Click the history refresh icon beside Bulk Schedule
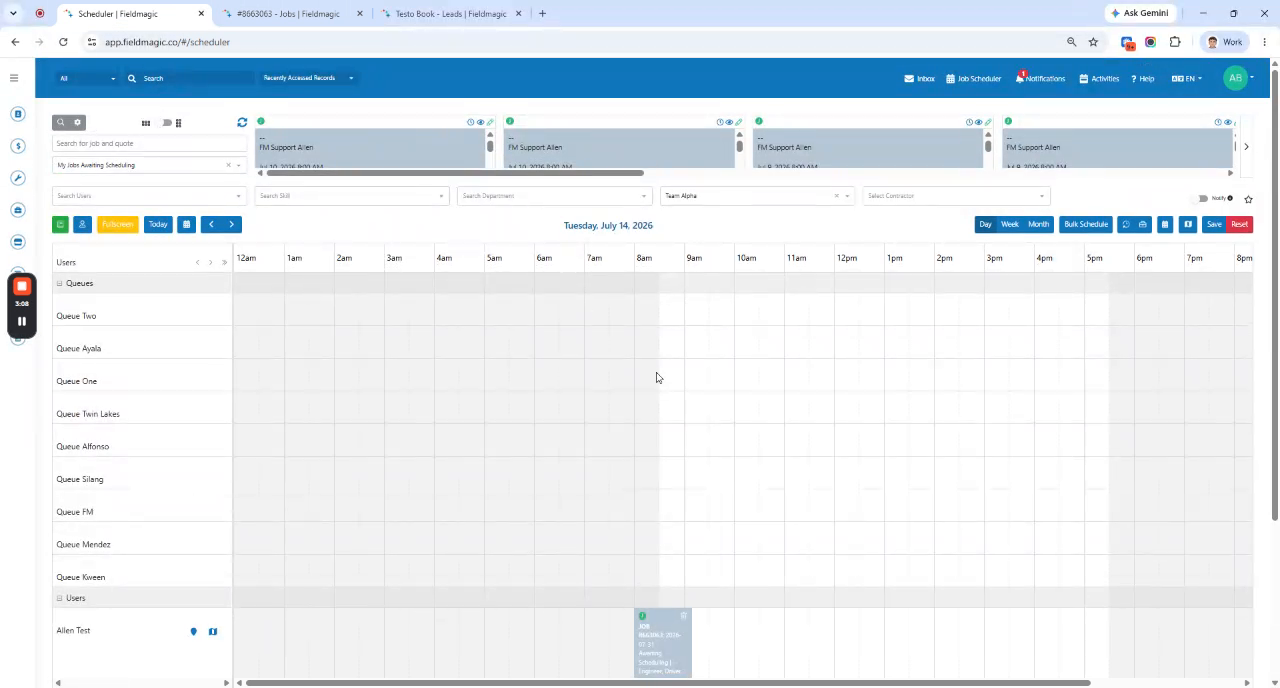Image resolution: width=1280 pixels, height=688 pixels. (x=1126, y=224)
